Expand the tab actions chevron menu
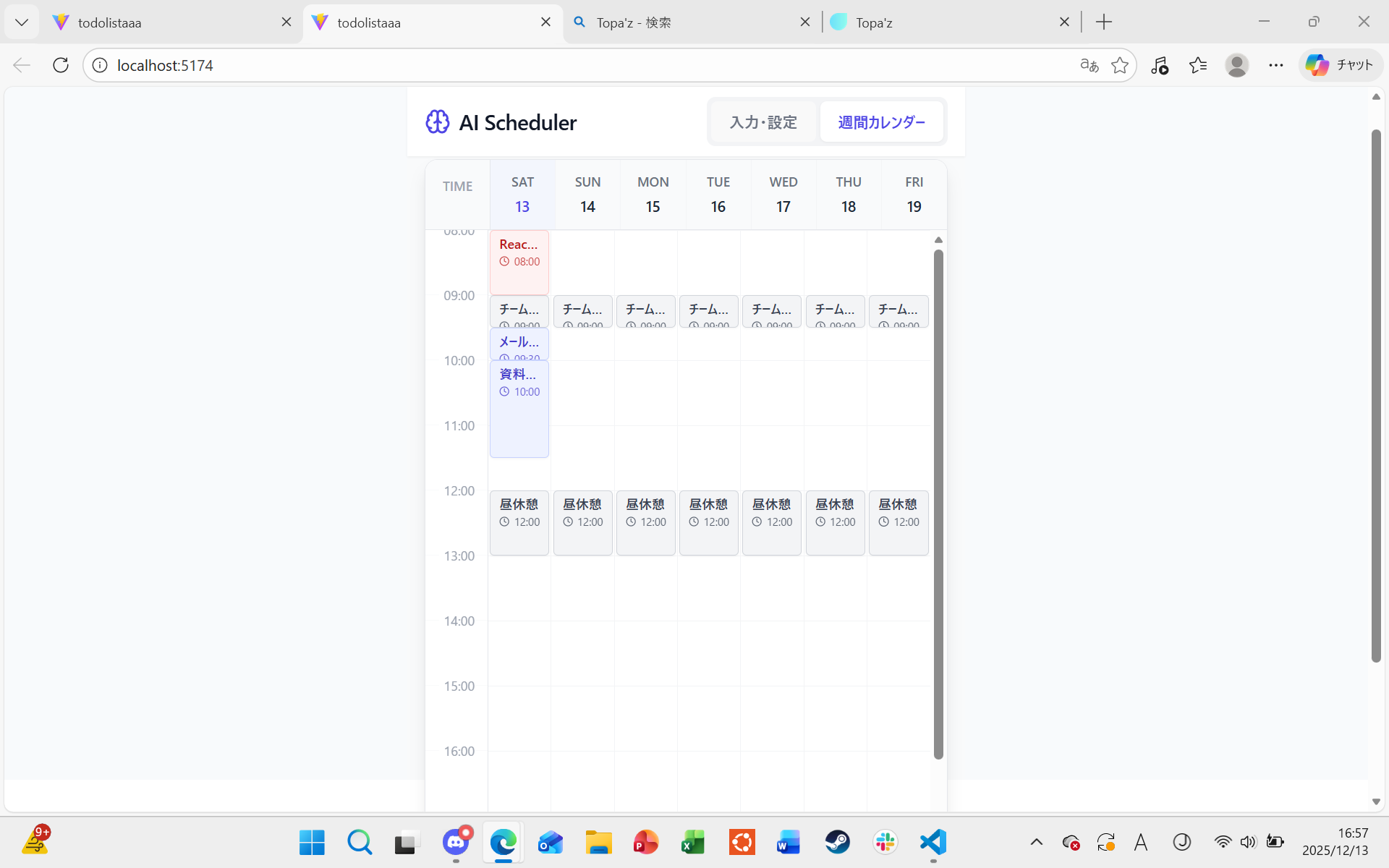The image size is (1389, 868). [x=22, y=22]
